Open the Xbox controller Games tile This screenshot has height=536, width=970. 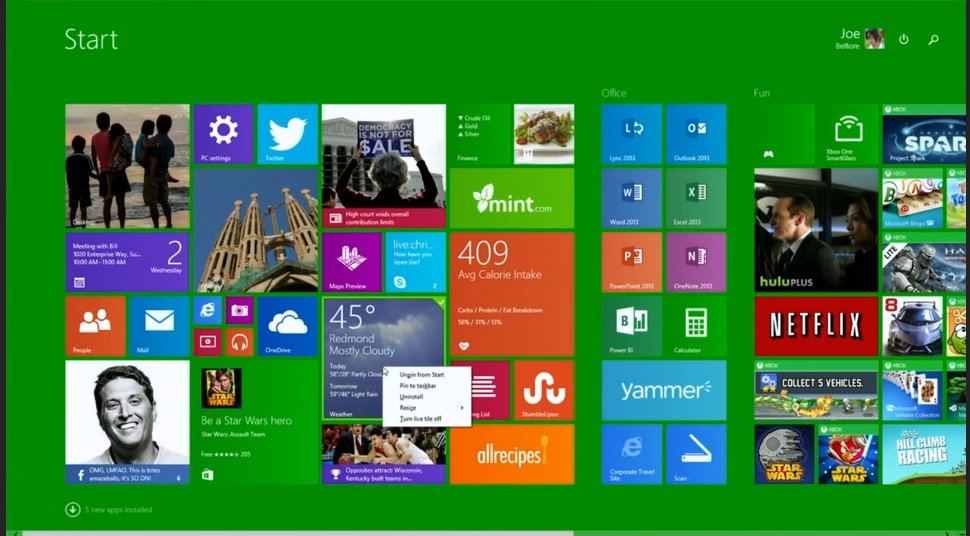tap(784, 134)
